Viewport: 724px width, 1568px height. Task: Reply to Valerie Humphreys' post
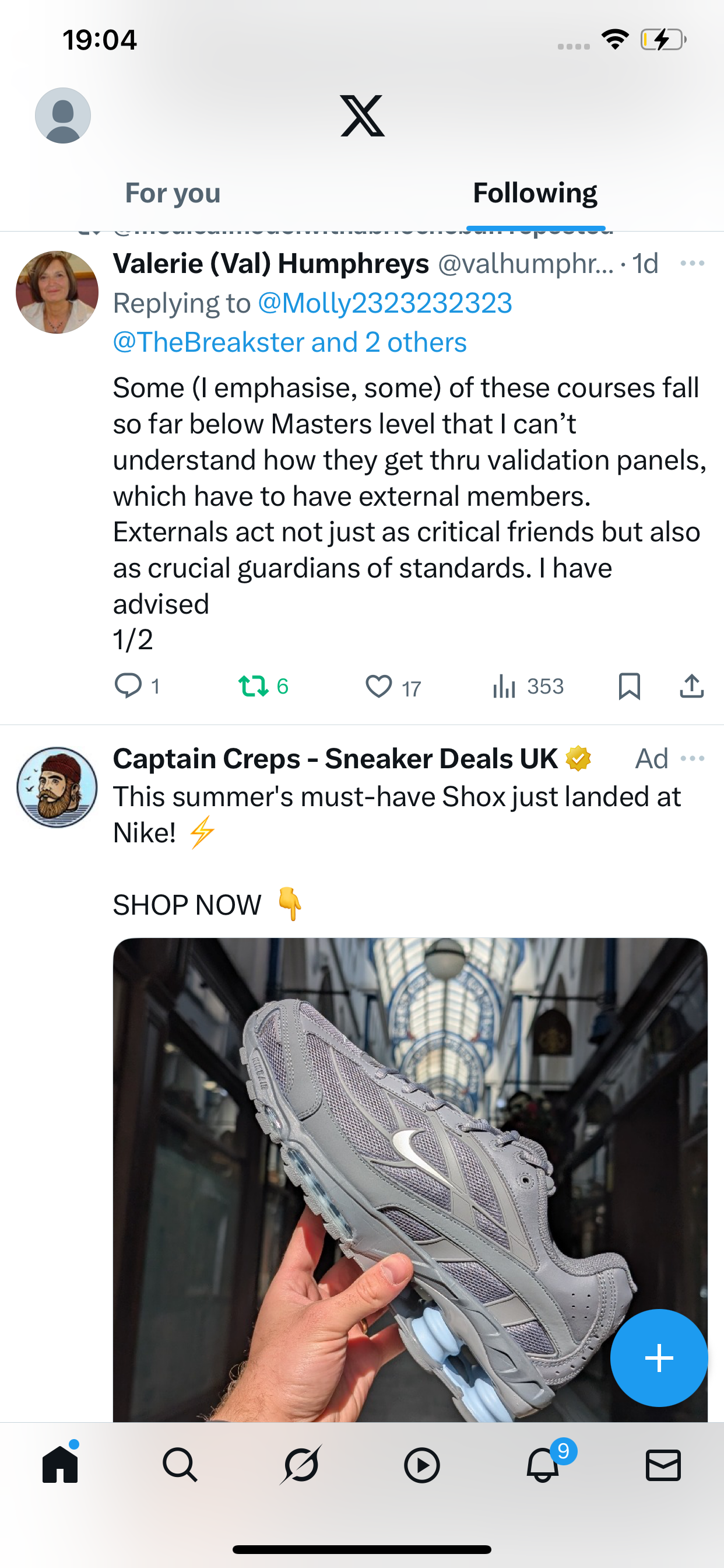pos(128,686)
